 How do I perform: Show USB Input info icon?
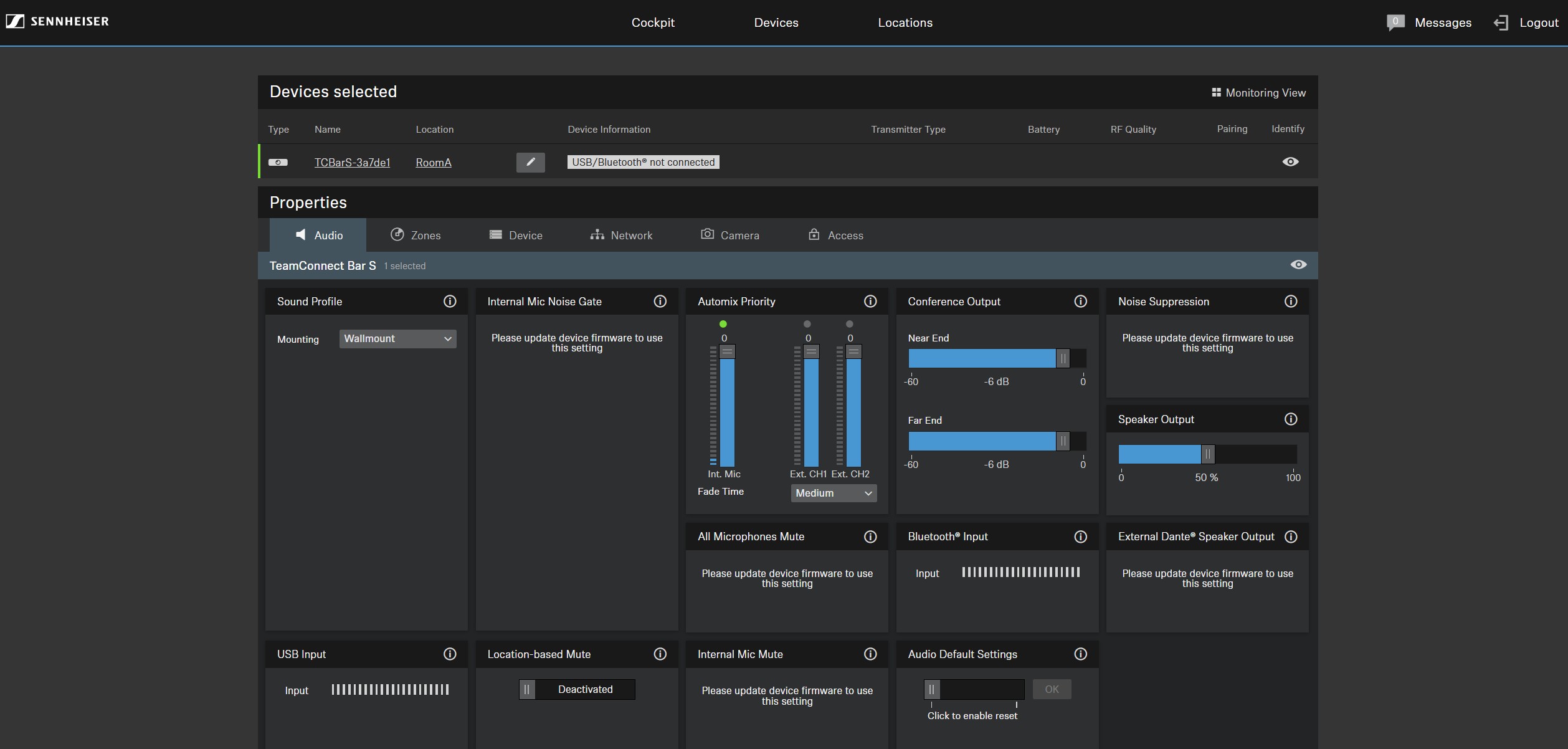point(450,654)
